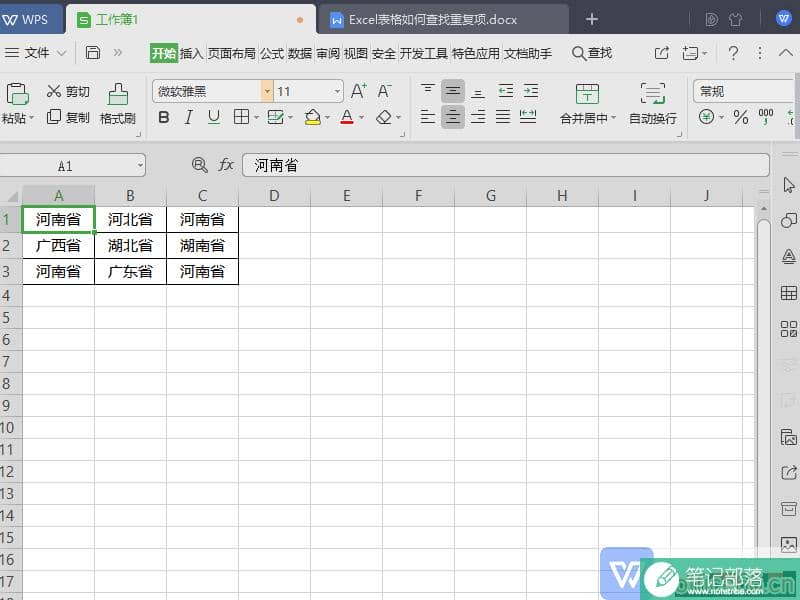Select cell B2 湖北省

[x=130, y=245]
